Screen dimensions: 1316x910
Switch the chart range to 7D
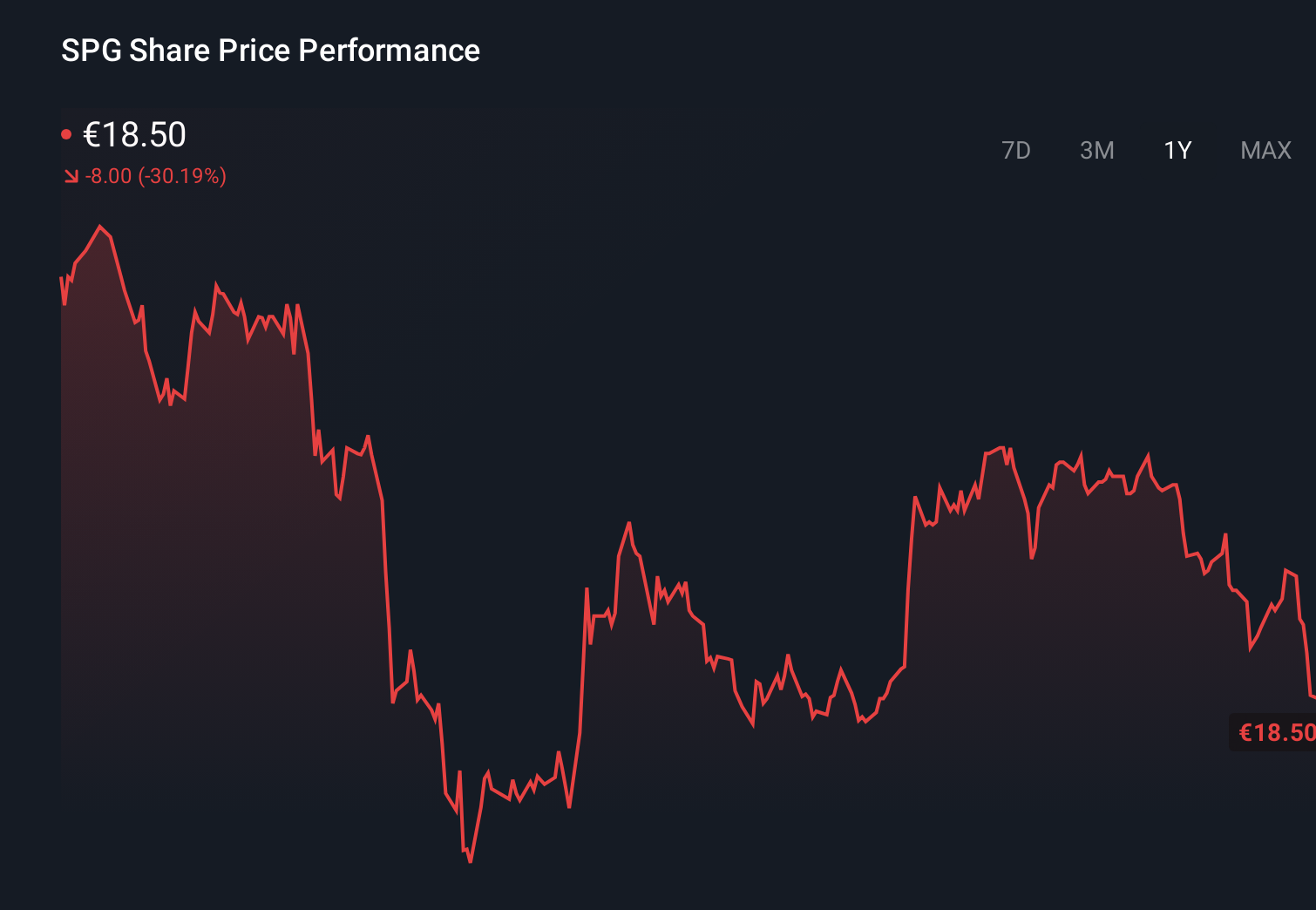pos(1016,150)
